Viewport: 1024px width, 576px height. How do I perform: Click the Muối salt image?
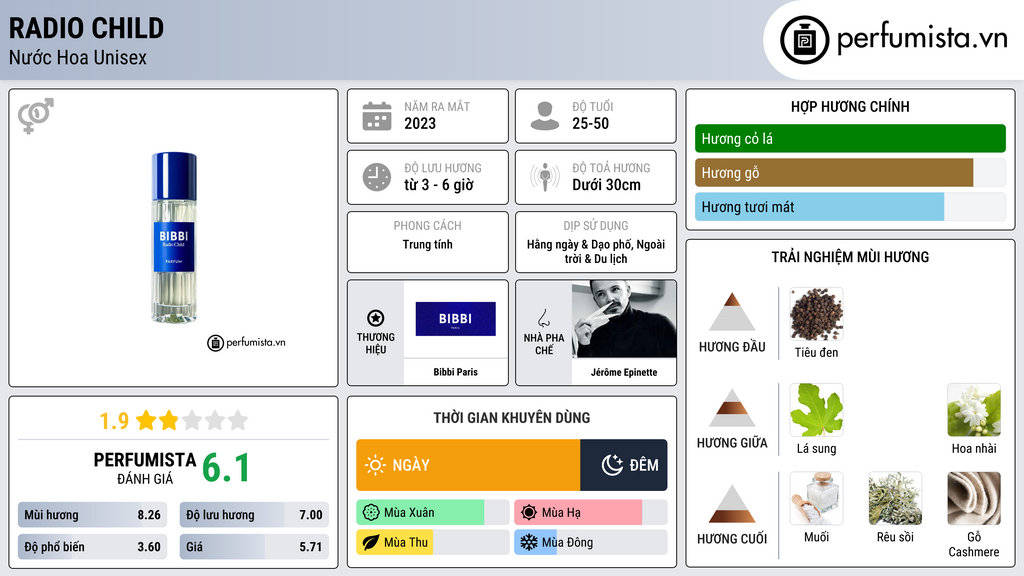pyautogui.click(x=816, y=498)
